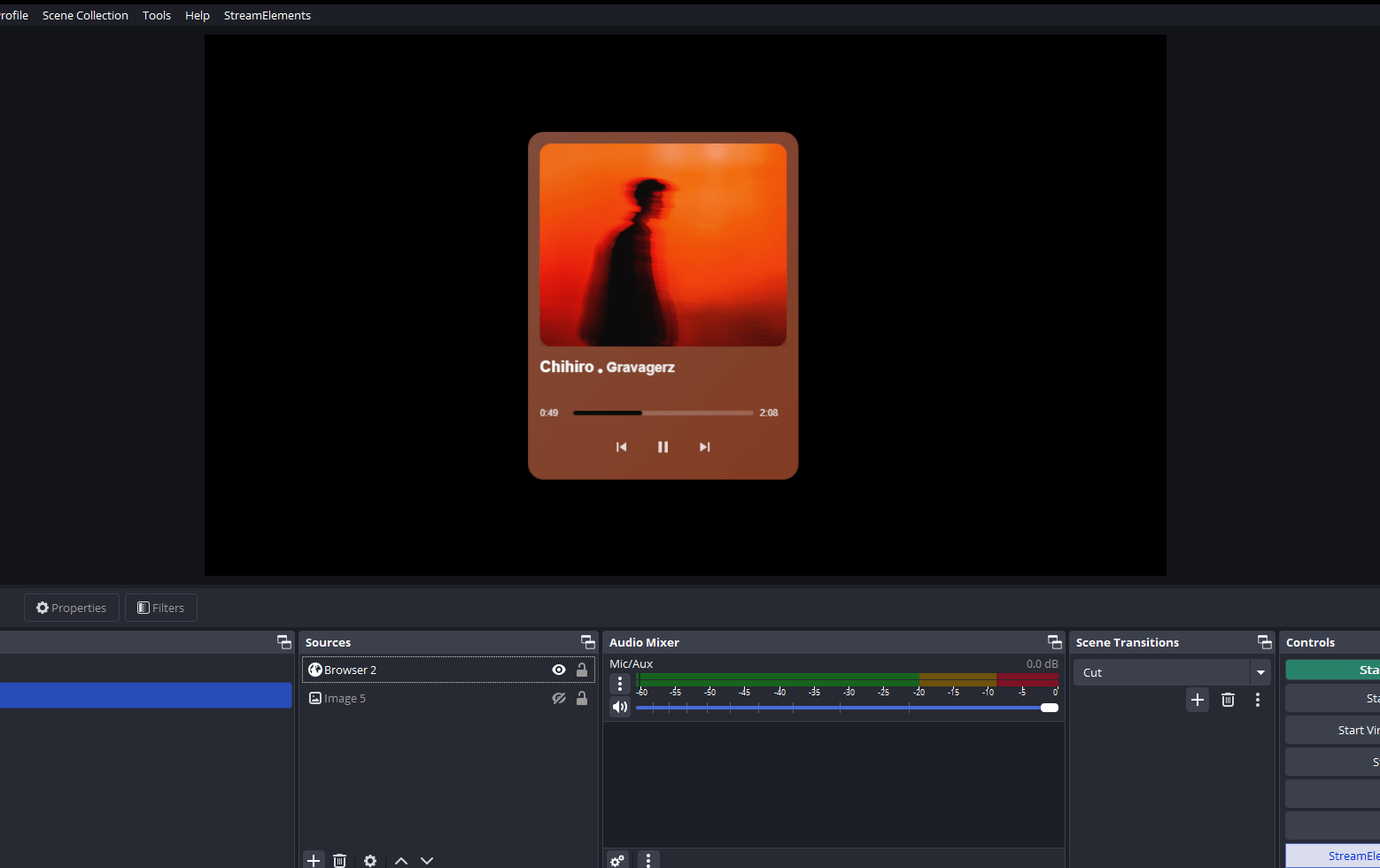
Task: Move selected source up
Action: click(401, 860)
